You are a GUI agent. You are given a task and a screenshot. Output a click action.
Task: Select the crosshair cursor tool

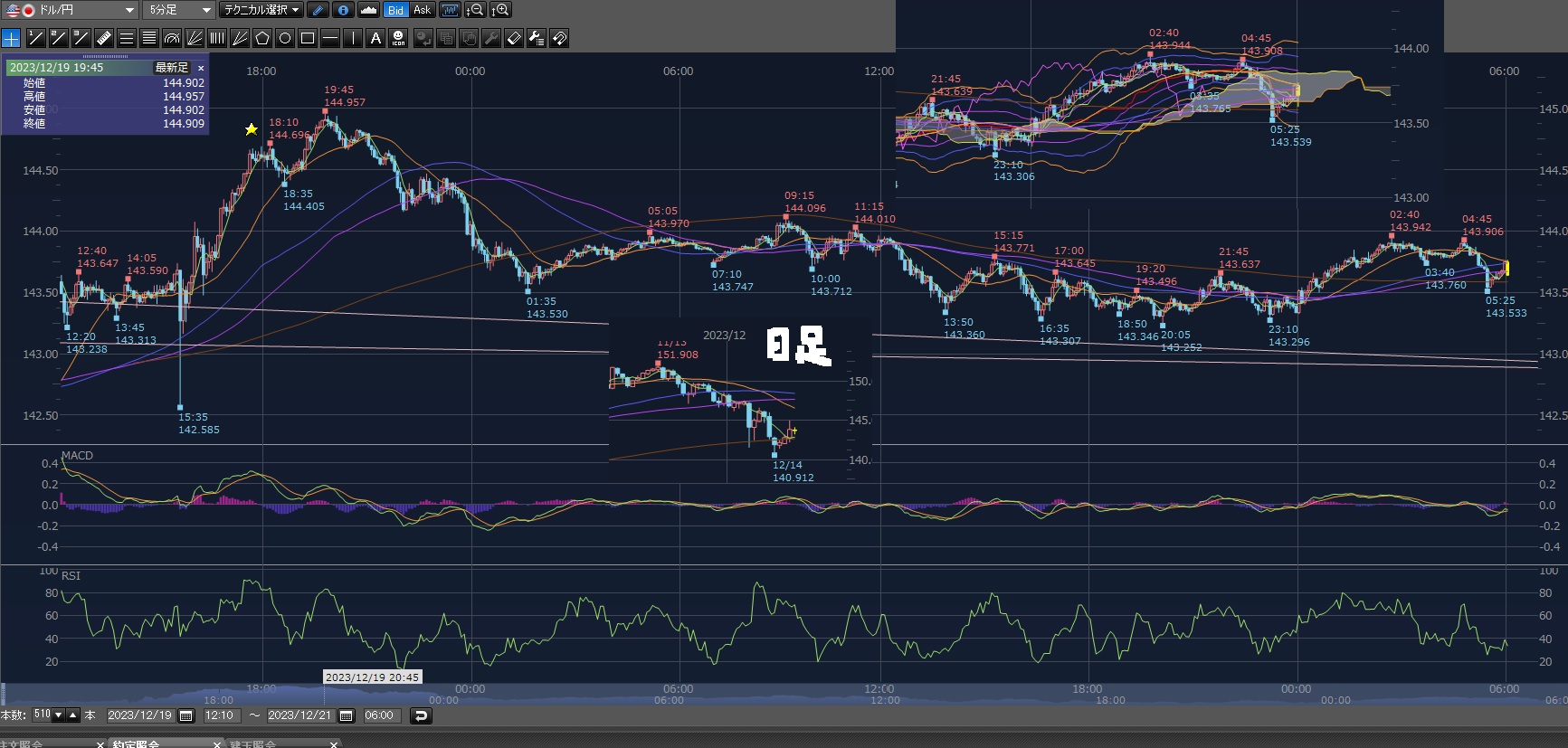pyautogui.click(x=11, y=38)
